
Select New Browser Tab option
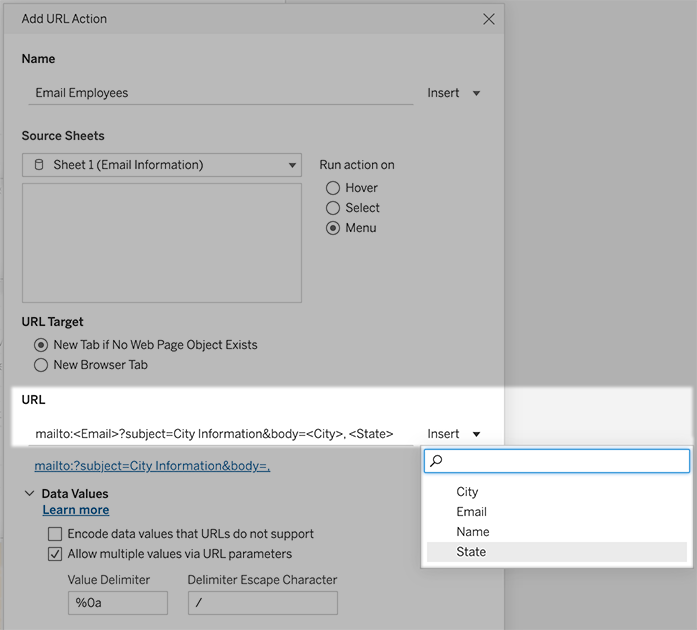tap(41, 365)
